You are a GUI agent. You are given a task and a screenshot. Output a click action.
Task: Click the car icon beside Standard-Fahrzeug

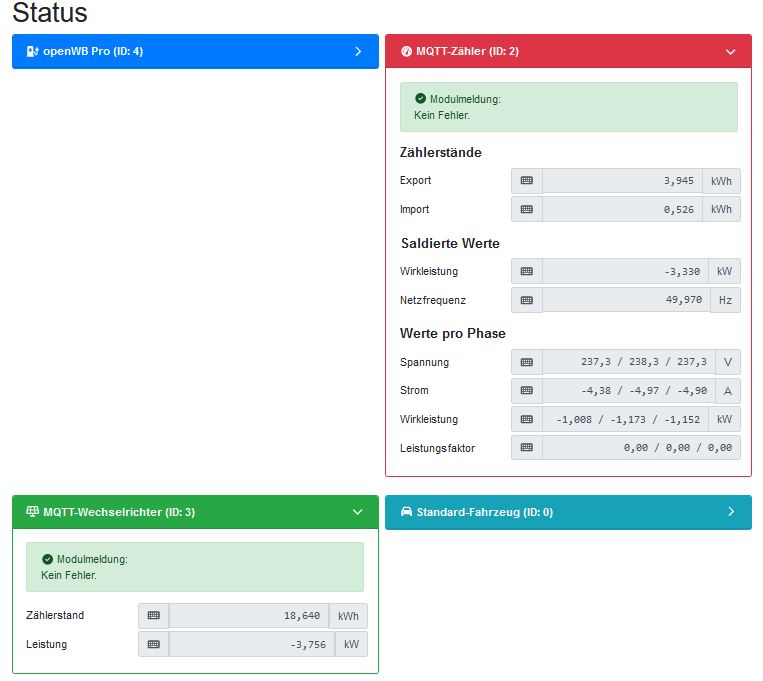coord(406,512)
